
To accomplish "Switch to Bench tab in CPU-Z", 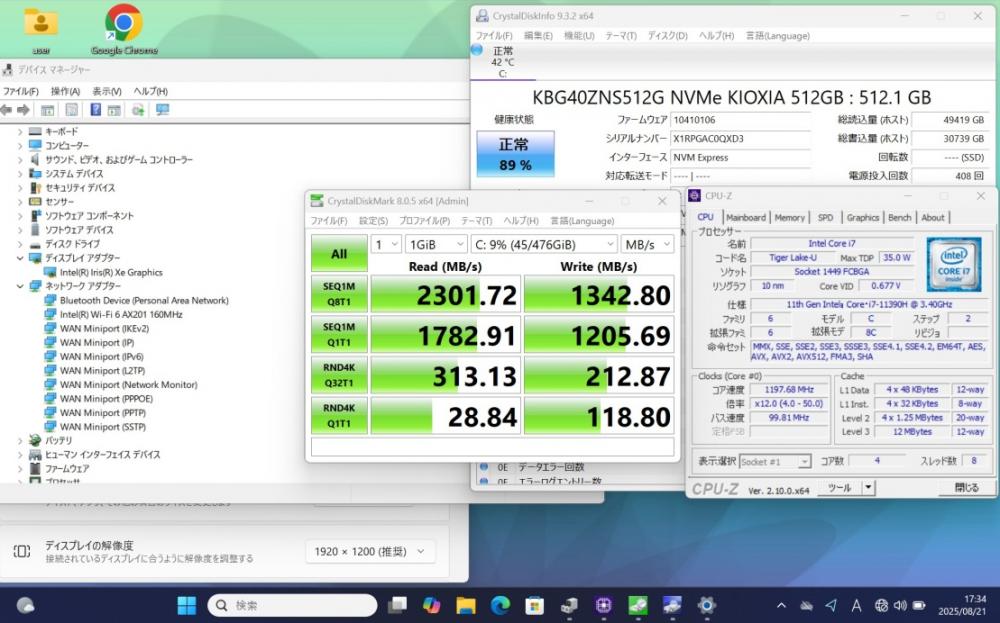I will click(x=899, y=217).
